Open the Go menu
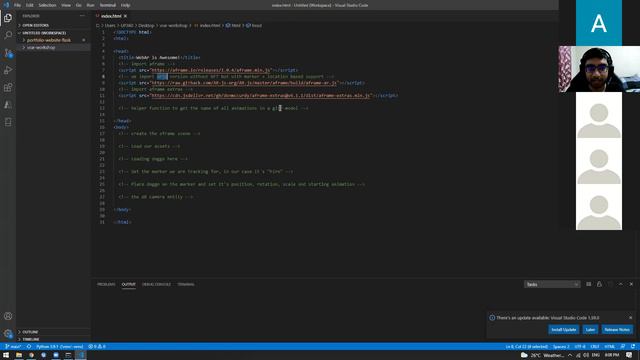This screenshot has width=640, height=360. coord(78,5)
